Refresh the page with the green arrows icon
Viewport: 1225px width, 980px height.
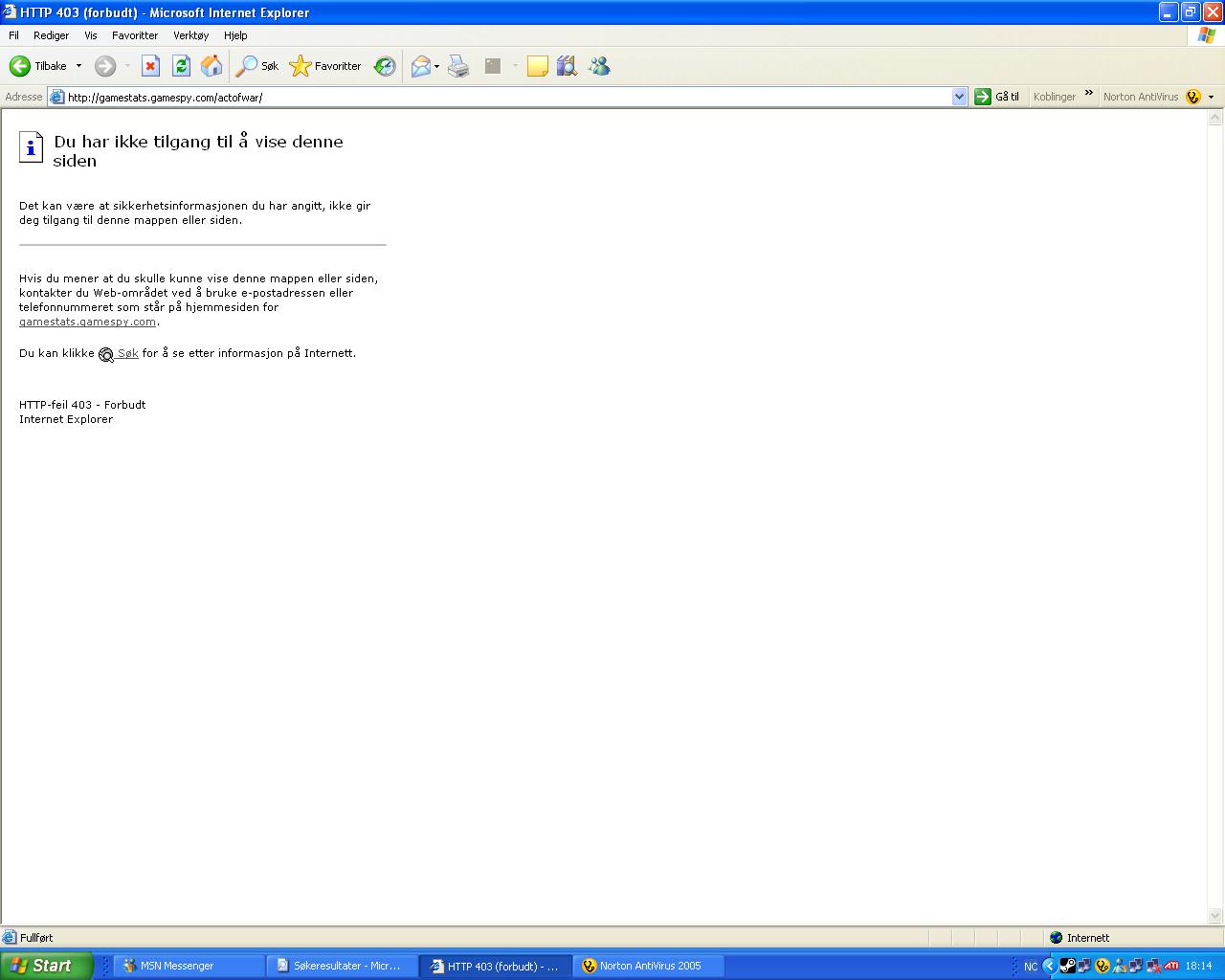tap(181, 66)
